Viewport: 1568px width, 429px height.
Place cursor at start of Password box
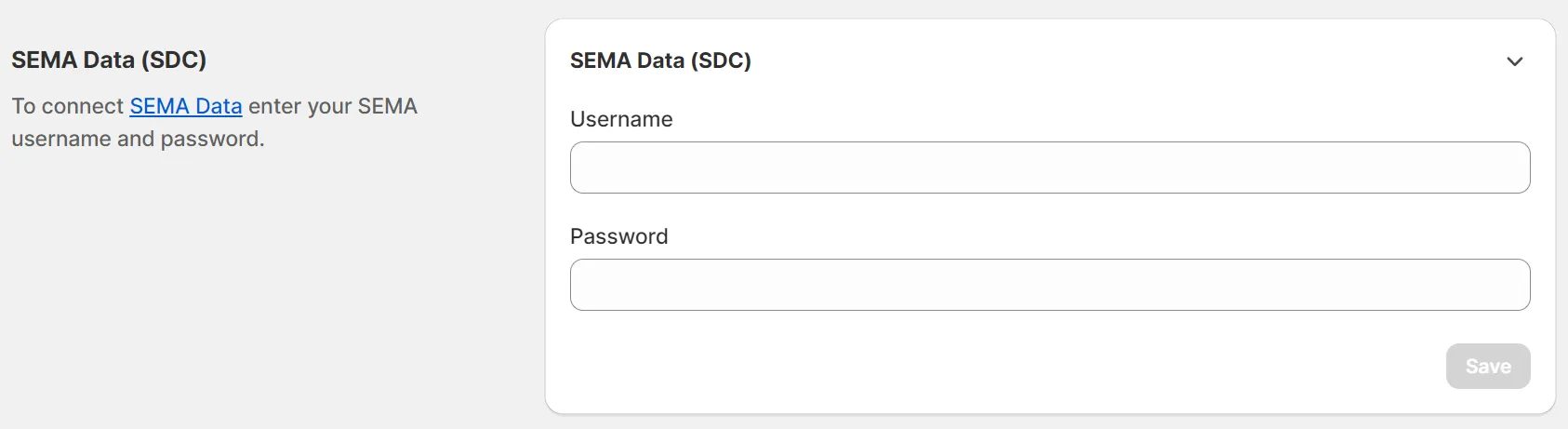pos(588,285)
